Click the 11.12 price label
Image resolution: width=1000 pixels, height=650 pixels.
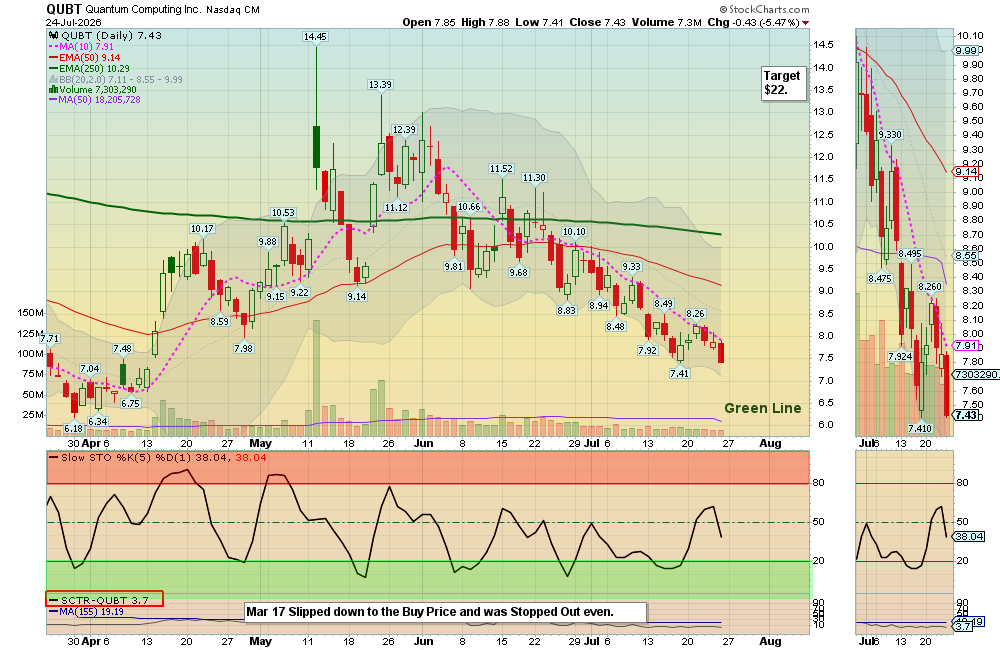[x=396, y=207]
